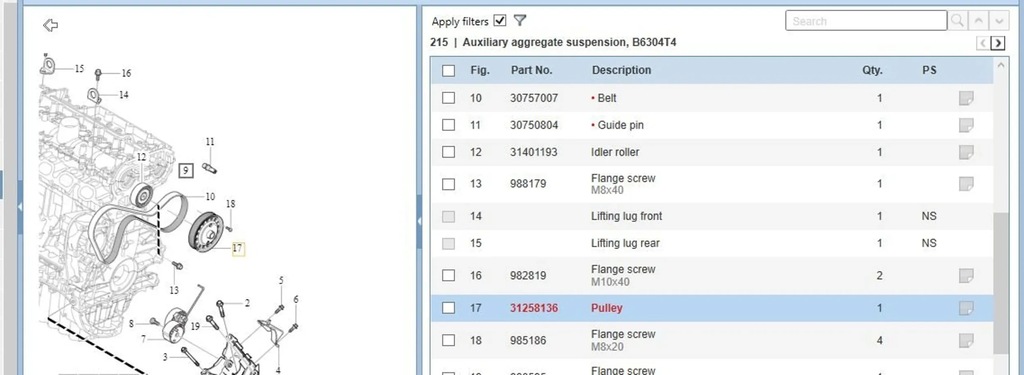This screenshot has width=1024, height=375.
Task: Sort by the Part No. column header
Action: (532, 71)
